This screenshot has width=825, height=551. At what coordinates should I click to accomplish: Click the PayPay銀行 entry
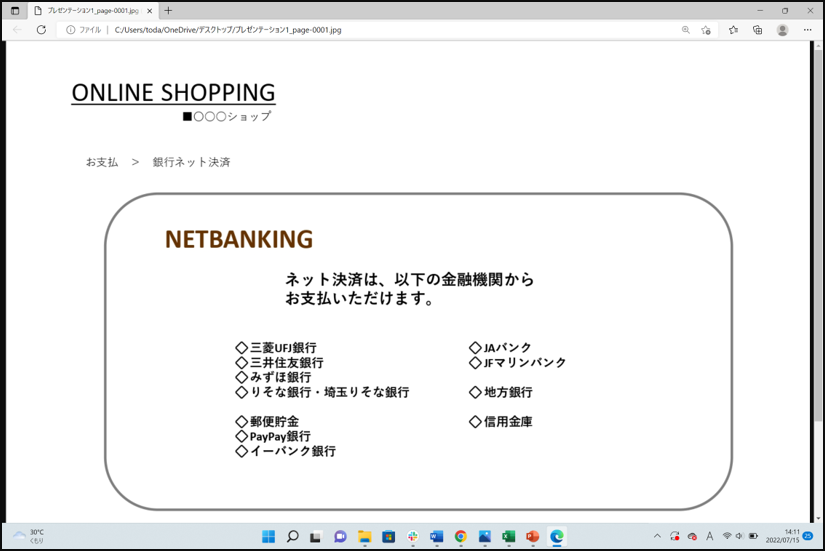[x=273, y=436]
